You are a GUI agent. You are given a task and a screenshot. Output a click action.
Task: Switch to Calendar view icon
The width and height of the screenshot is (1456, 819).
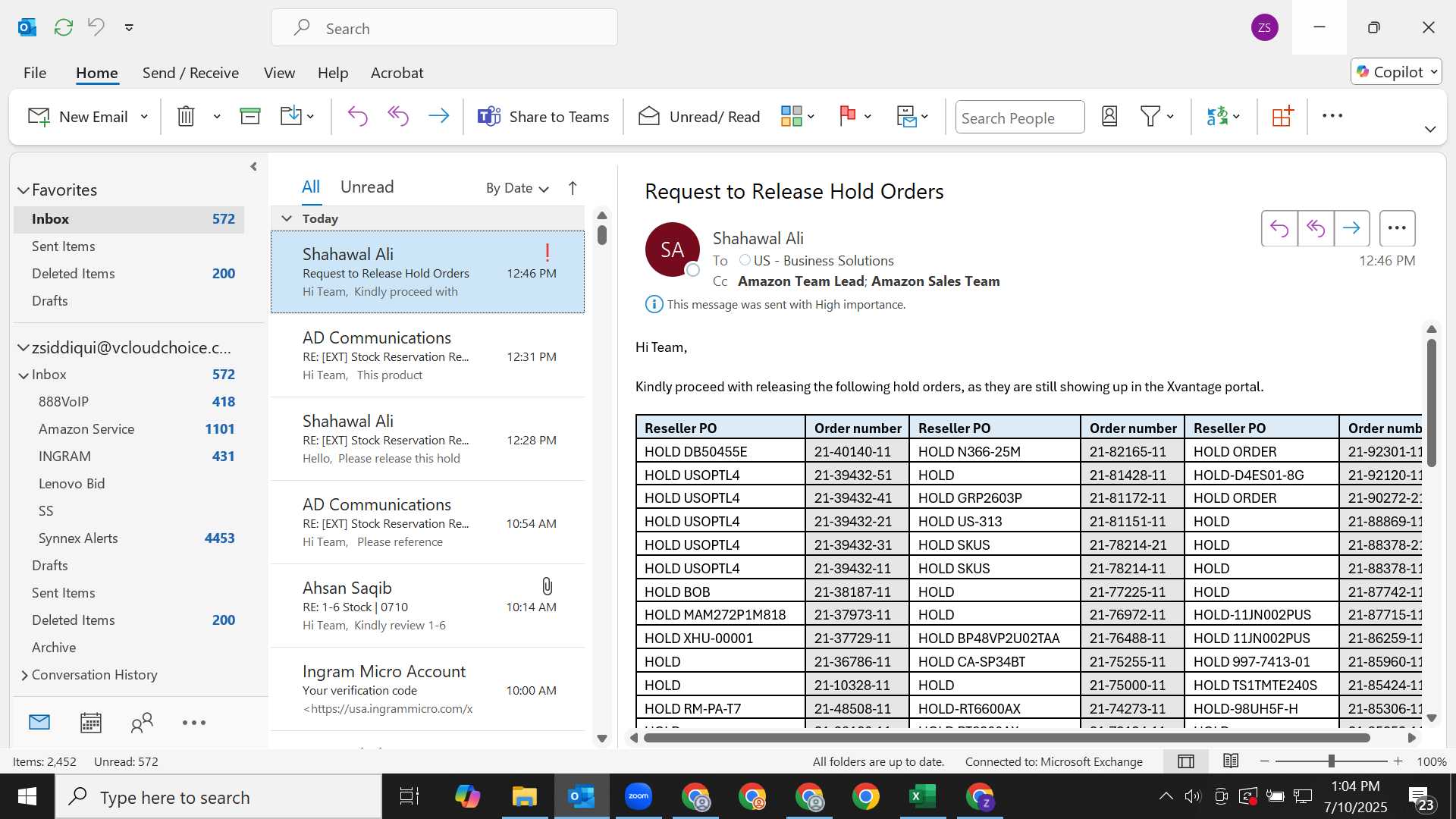click(x=91, y=723)
